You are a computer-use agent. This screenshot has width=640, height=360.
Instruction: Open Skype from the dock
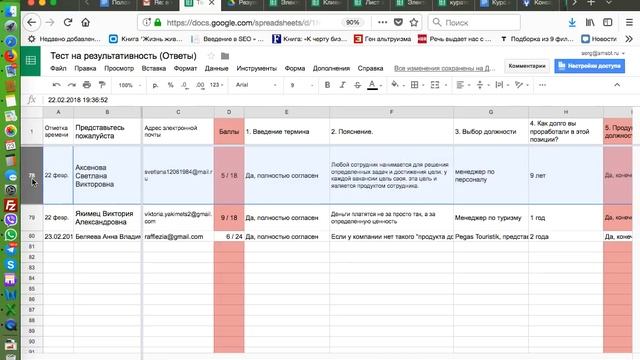point(11,264)
